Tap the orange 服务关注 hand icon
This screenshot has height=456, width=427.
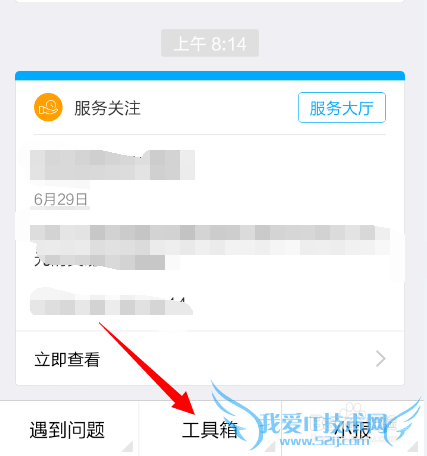48,107
